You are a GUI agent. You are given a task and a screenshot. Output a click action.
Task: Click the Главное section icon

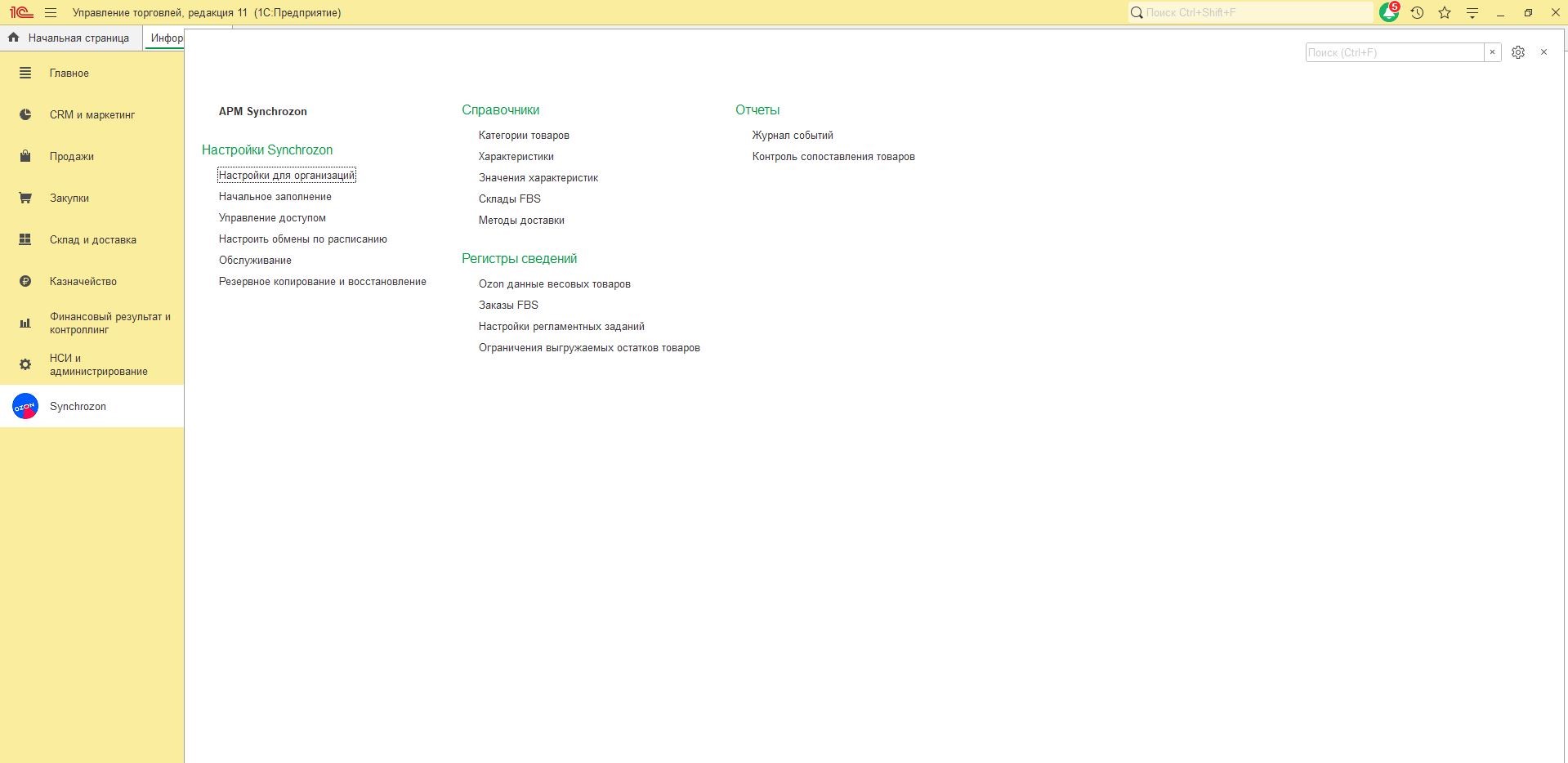25,73
